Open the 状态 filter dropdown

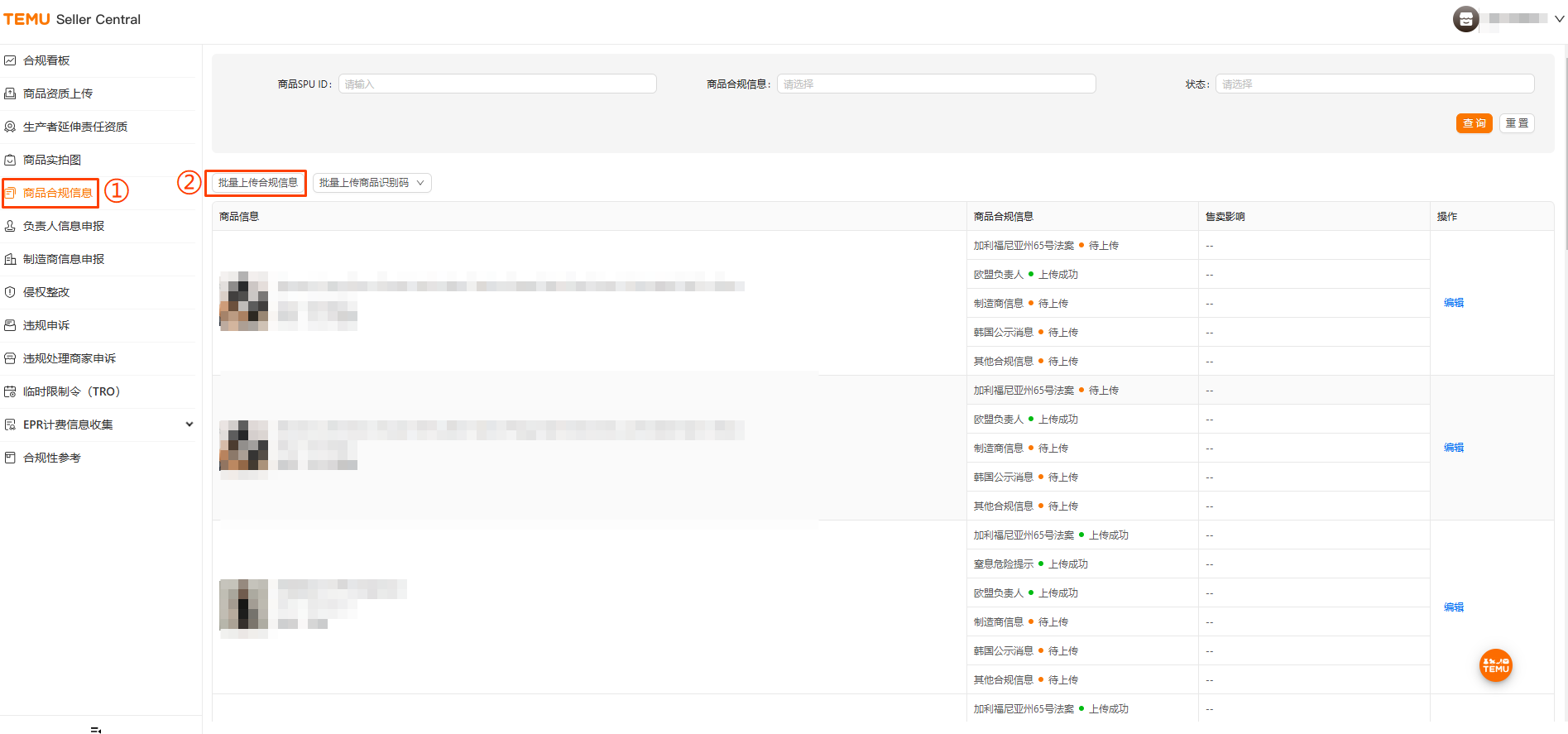[x=1374, y=84]
